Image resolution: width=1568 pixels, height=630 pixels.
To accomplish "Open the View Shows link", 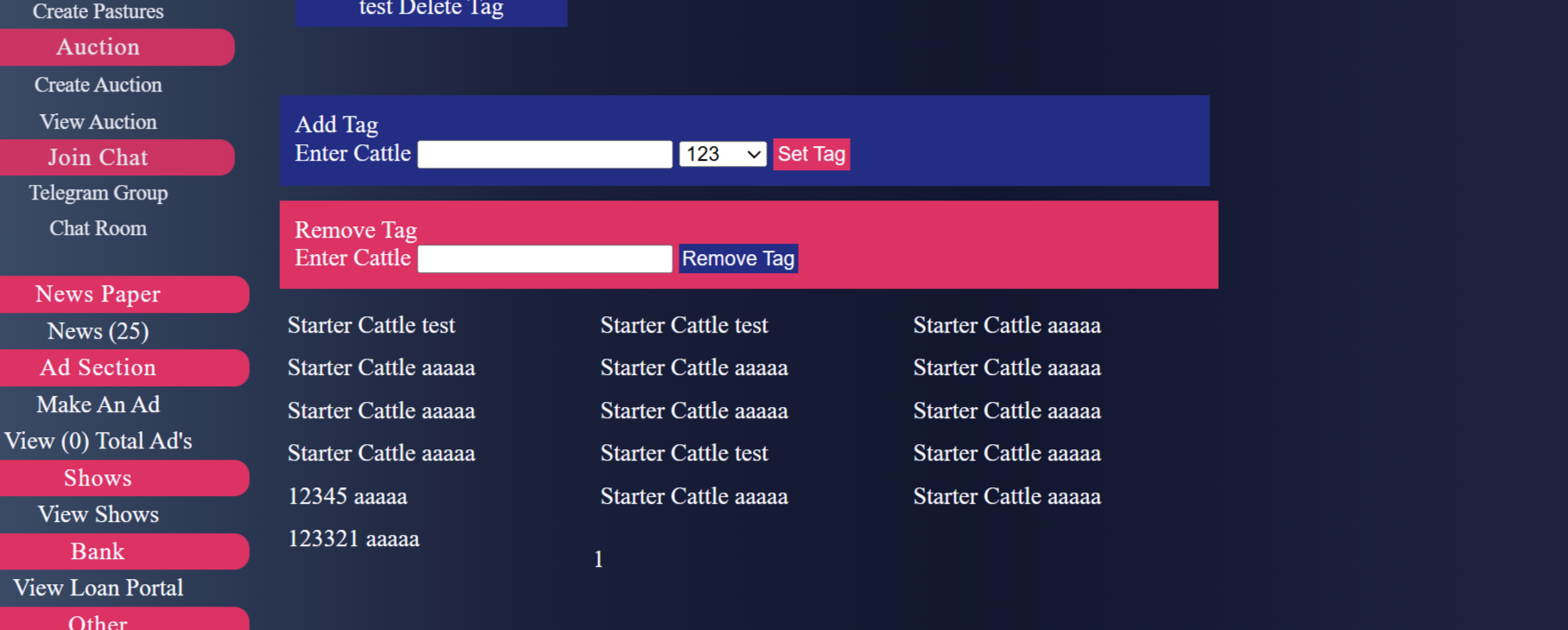I will pyautogui.click(x=98, y=514).
